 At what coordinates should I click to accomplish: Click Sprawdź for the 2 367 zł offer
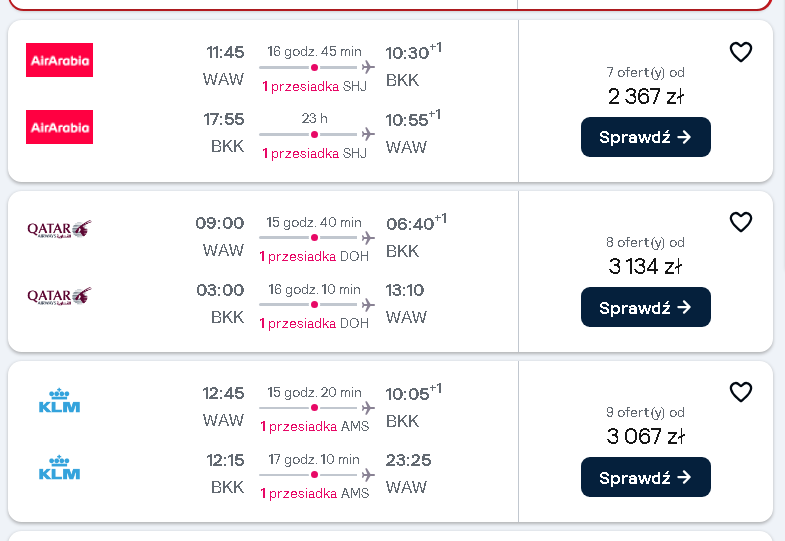[x=645, y=137]
